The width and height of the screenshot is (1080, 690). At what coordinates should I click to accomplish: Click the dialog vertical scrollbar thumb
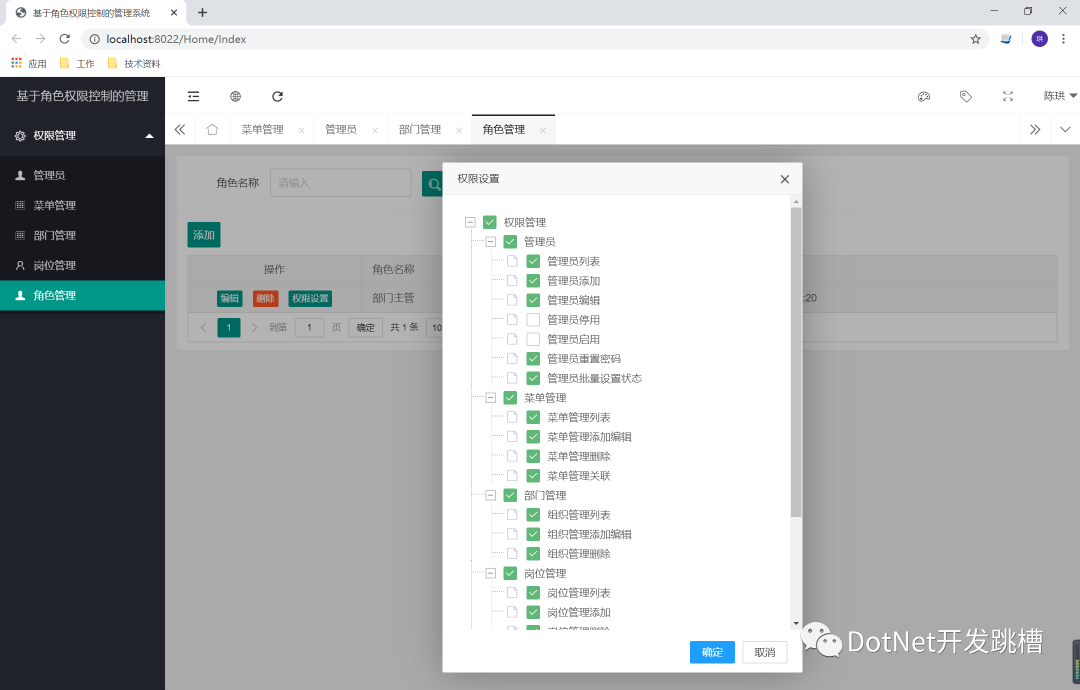pos(796,362)
